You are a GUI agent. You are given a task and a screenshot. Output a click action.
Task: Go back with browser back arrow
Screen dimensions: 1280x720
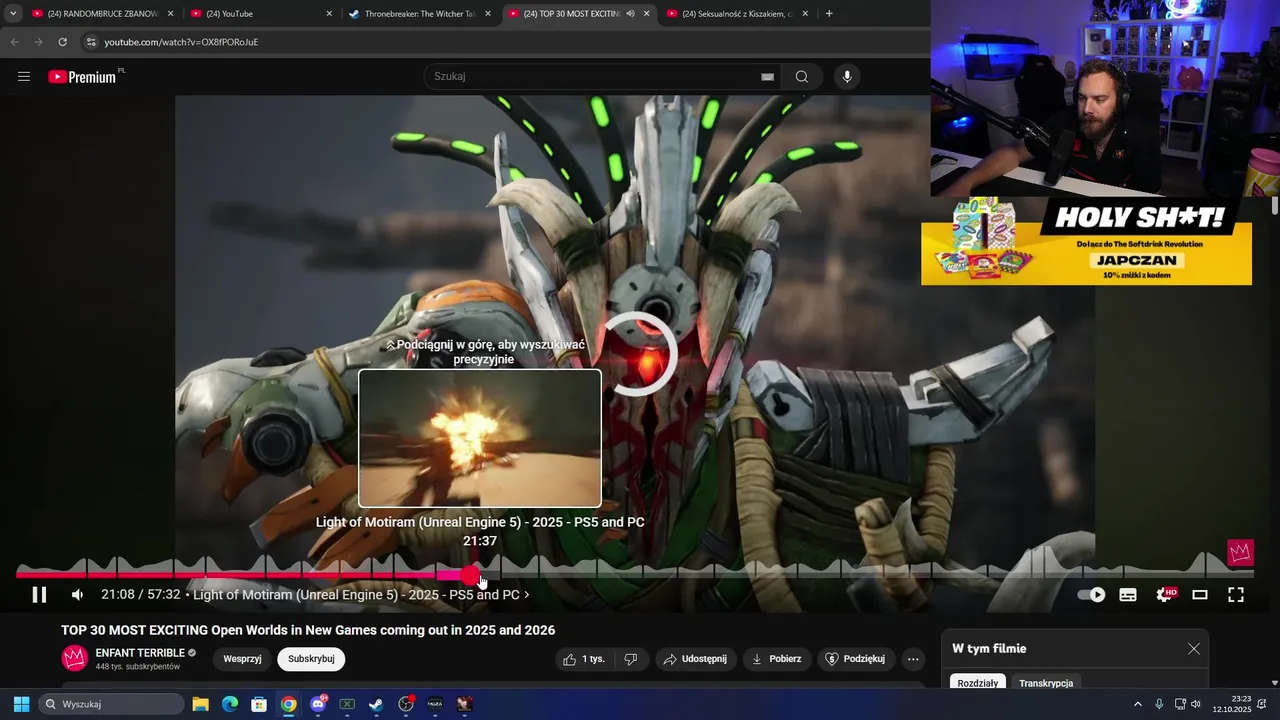coord(14,42)
